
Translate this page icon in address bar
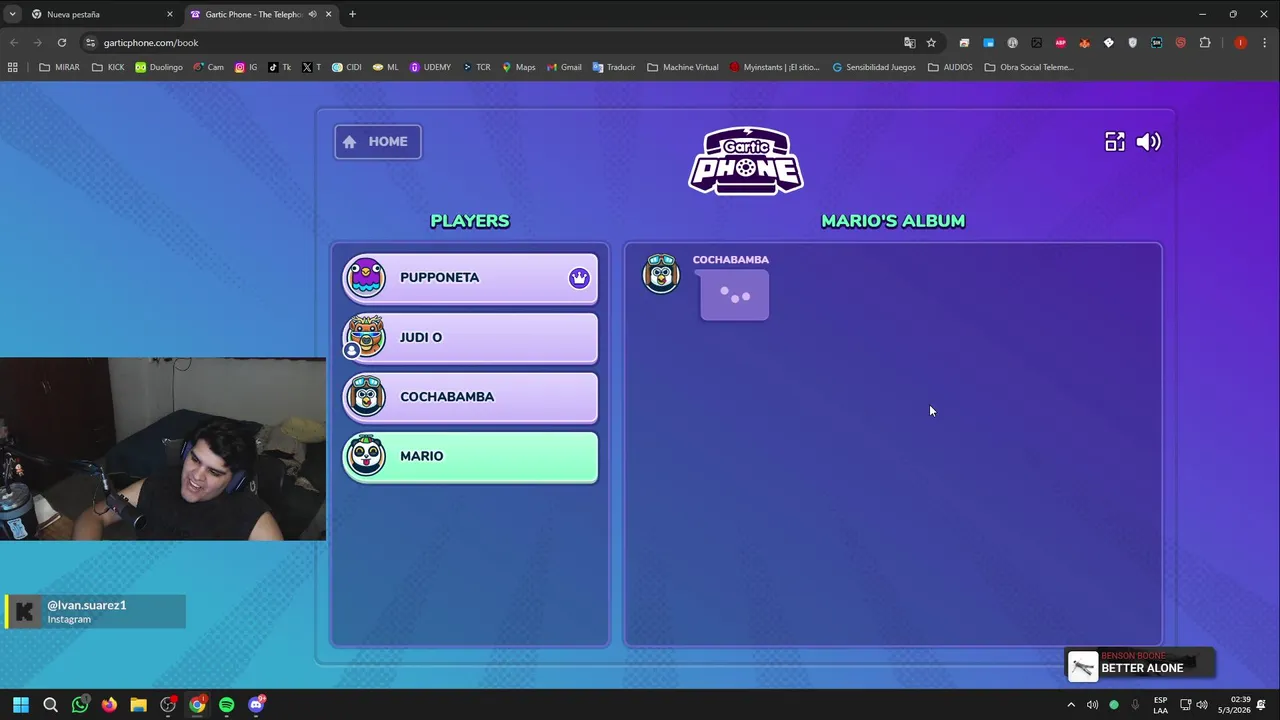909,43
